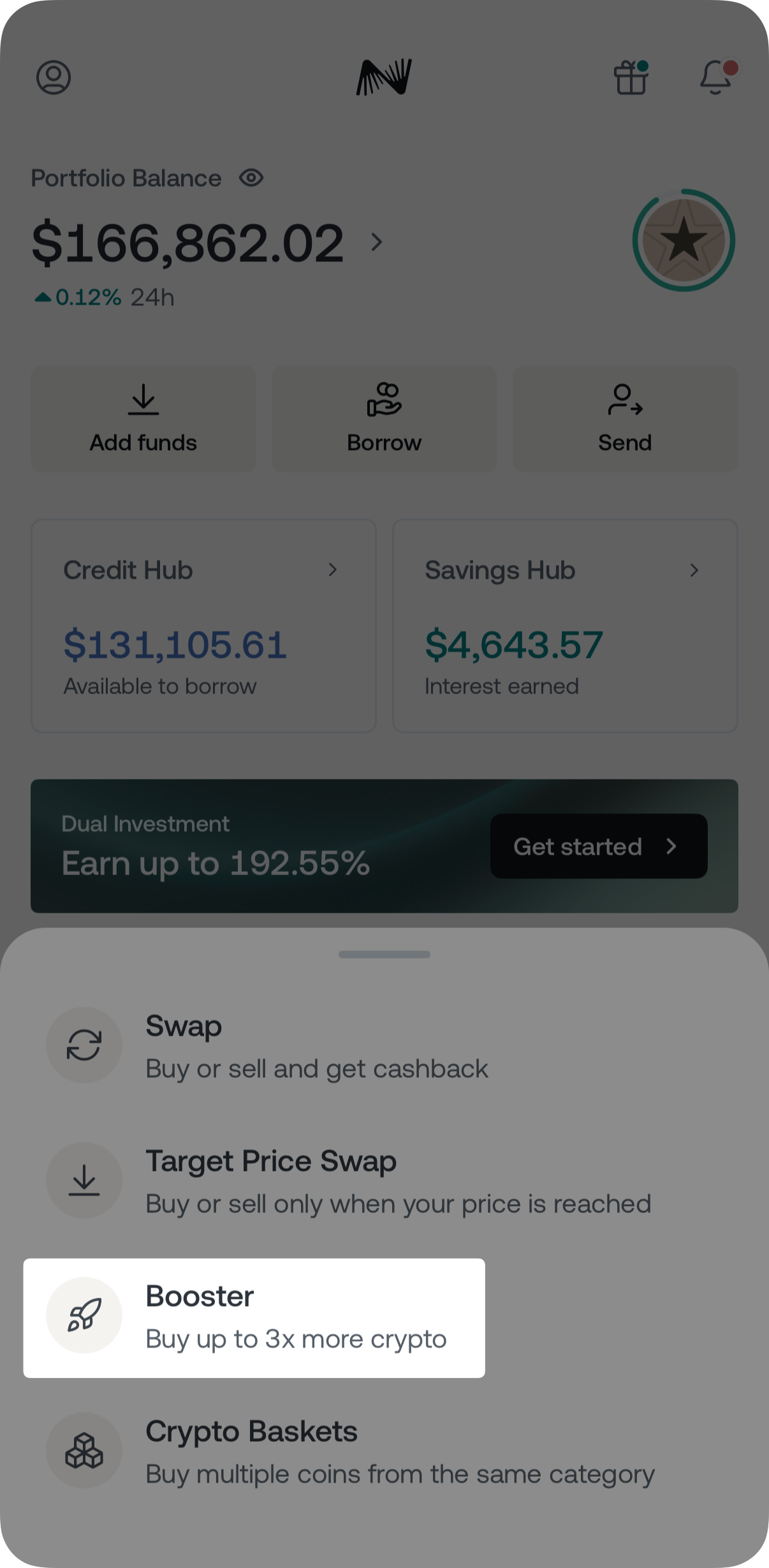This screenshot has width=769, height=1568.
Task: Open Credit Hub chevron
Action: (x=332, y=570)
